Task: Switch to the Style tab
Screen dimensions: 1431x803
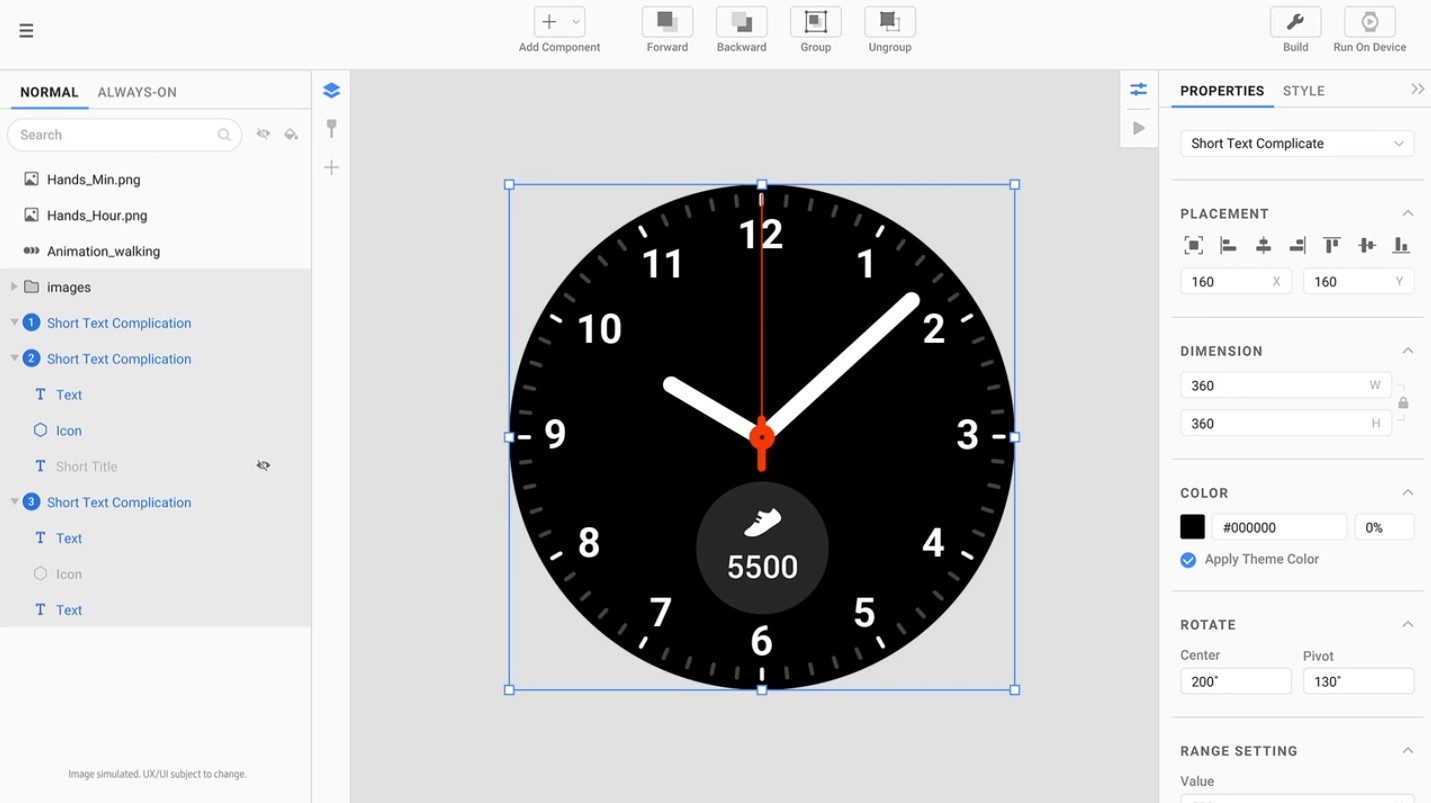Action: tap(1303, 91)
